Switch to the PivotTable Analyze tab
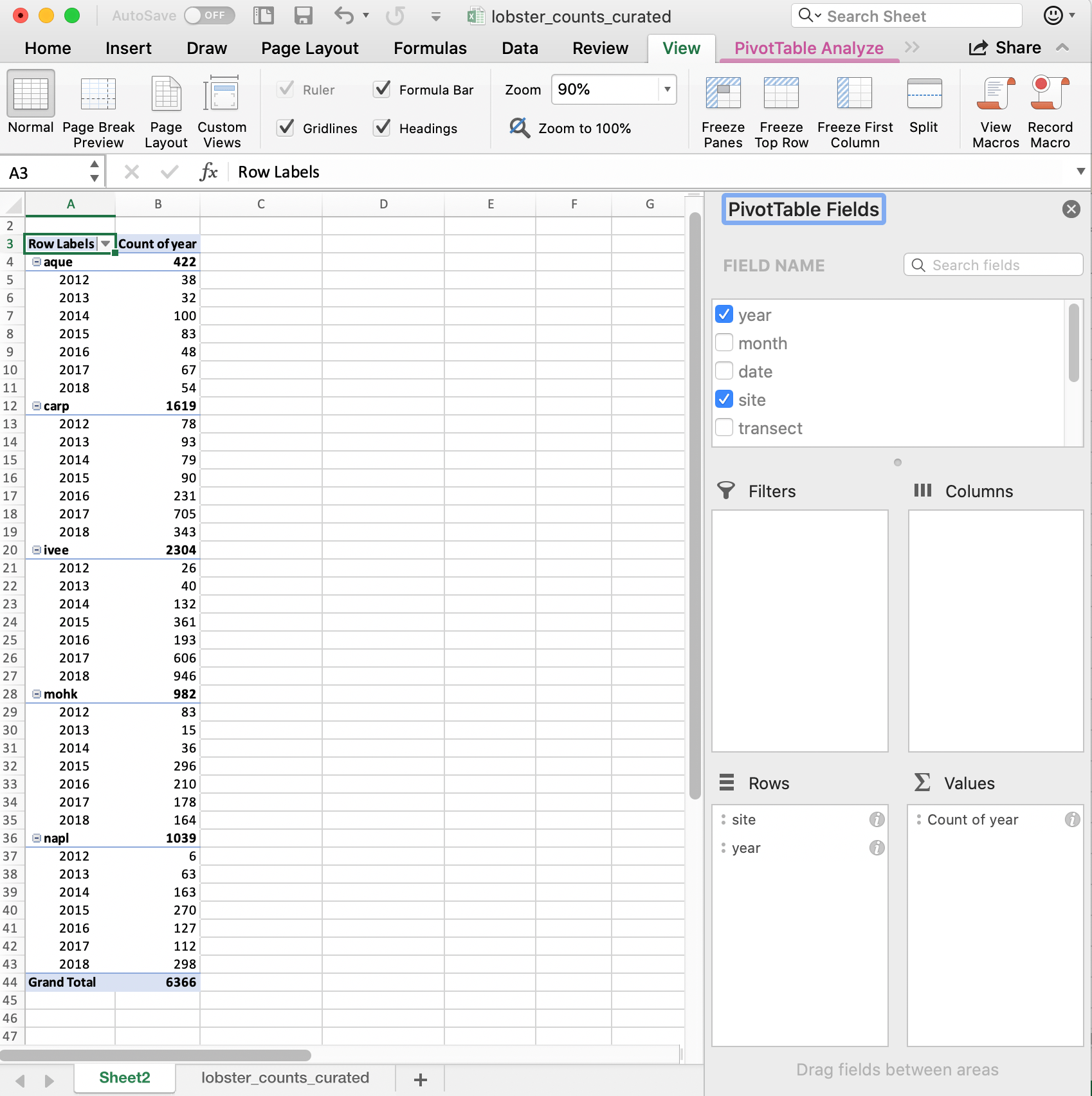This screenshot has height=1096, width=1092. 809,48
